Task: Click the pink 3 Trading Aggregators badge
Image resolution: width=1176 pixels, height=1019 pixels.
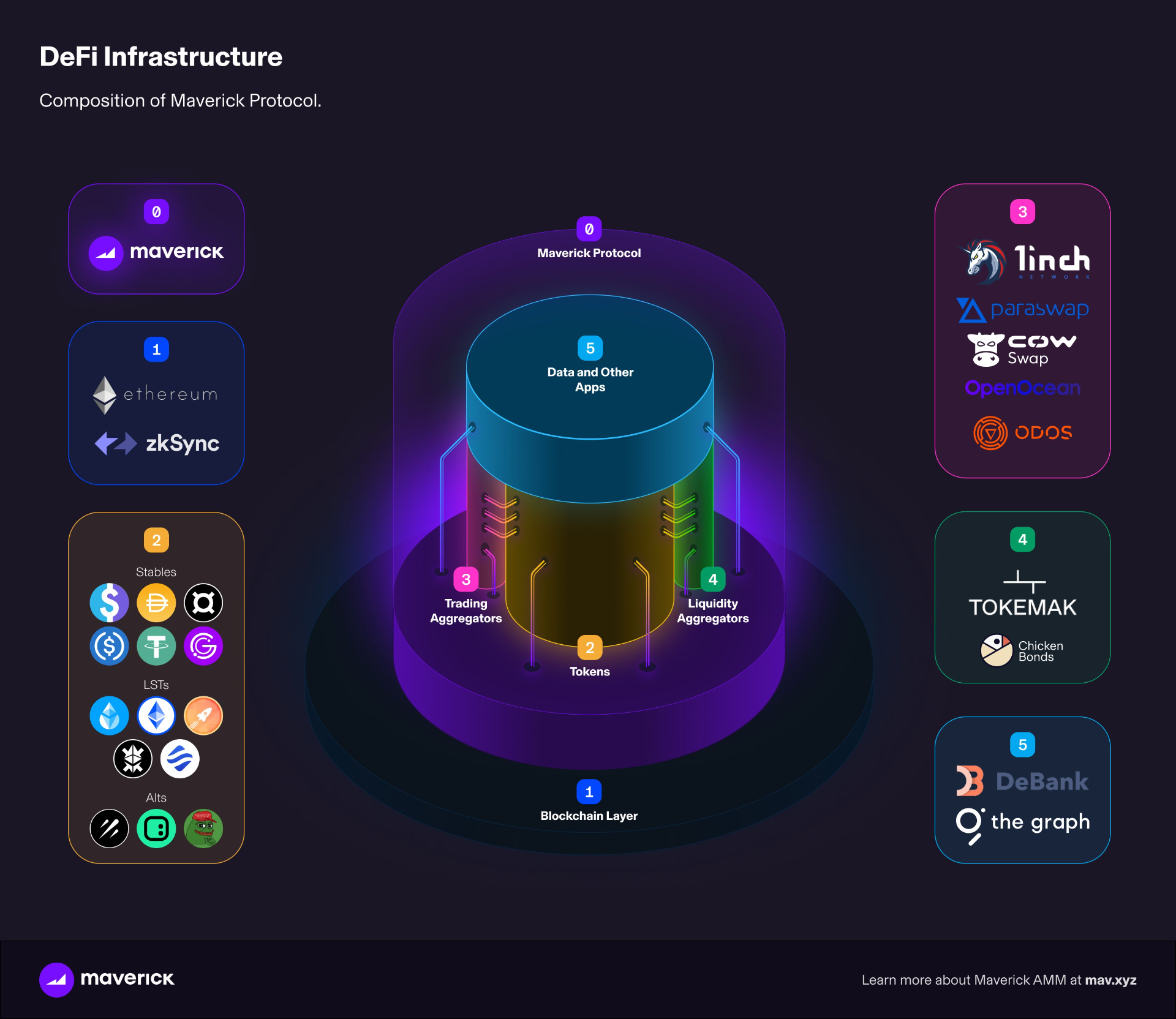Action: [x=466, y=579]
